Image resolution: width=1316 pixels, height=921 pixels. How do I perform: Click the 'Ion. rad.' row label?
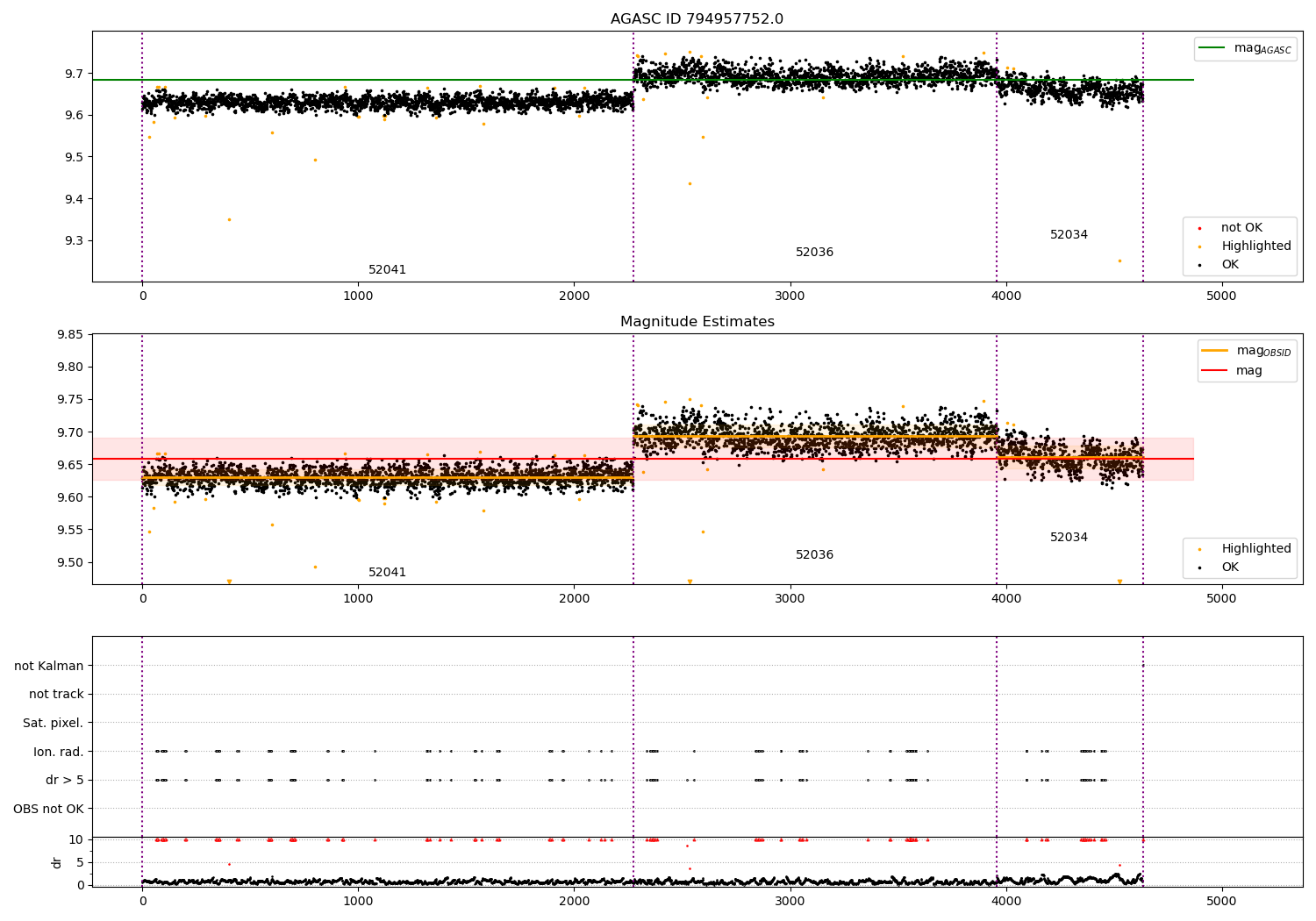(x=59, y=752)
